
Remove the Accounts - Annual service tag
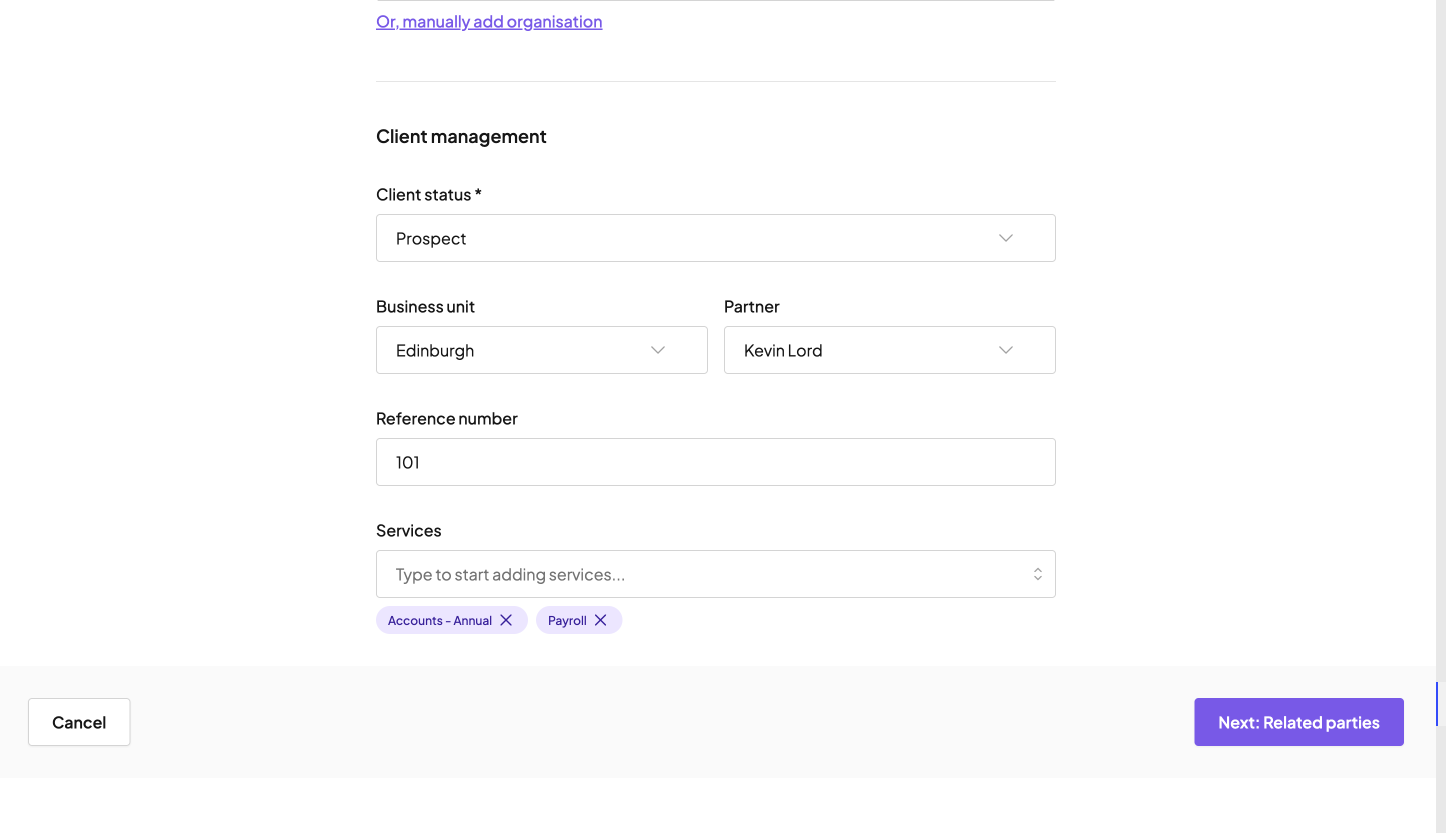[x=506, y=620]
